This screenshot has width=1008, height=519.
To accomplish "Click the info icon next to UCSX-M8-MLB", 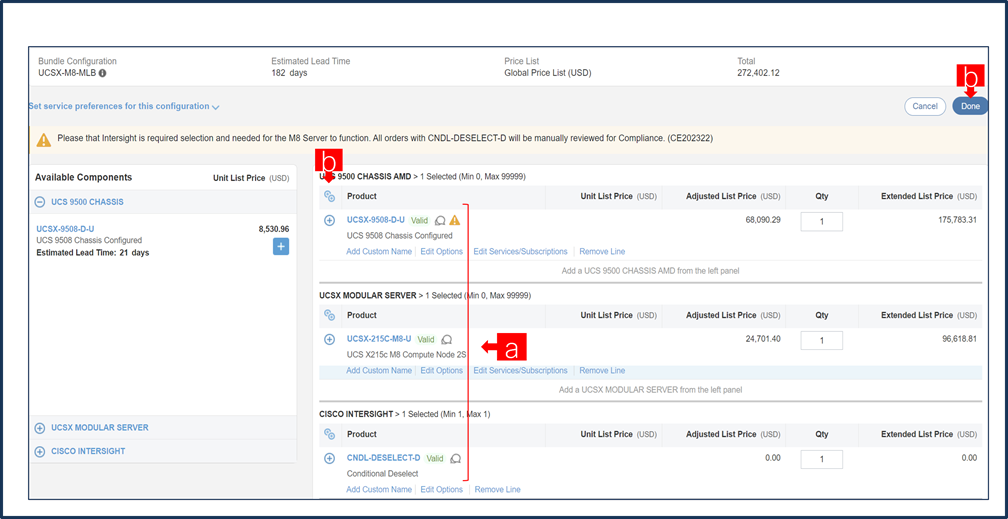I will coord(103,73).
